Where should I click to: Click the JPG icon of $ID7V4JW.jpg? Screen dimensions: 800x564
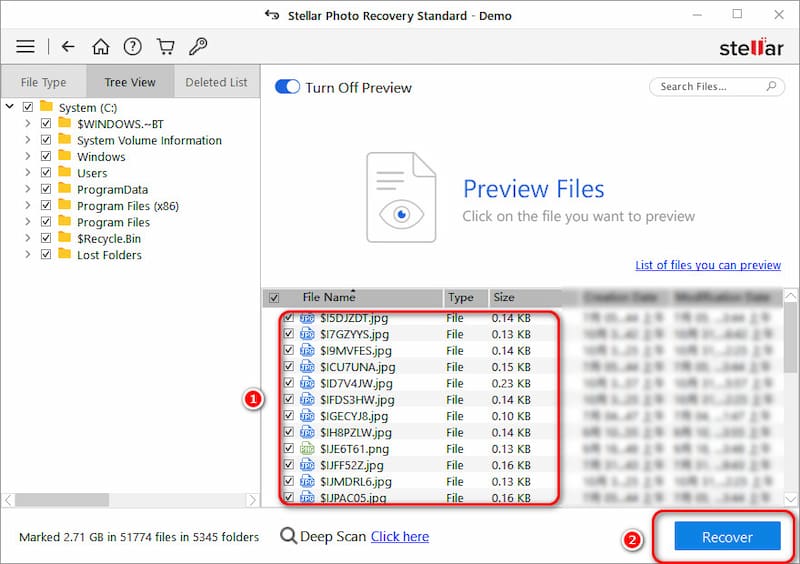[x=307, y=383]
